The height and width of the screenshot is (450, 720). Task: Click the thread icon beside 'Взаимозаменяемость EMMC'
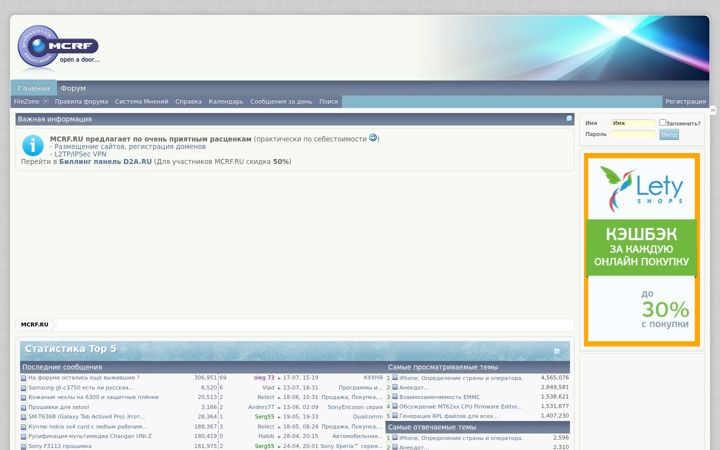point(395,396)
